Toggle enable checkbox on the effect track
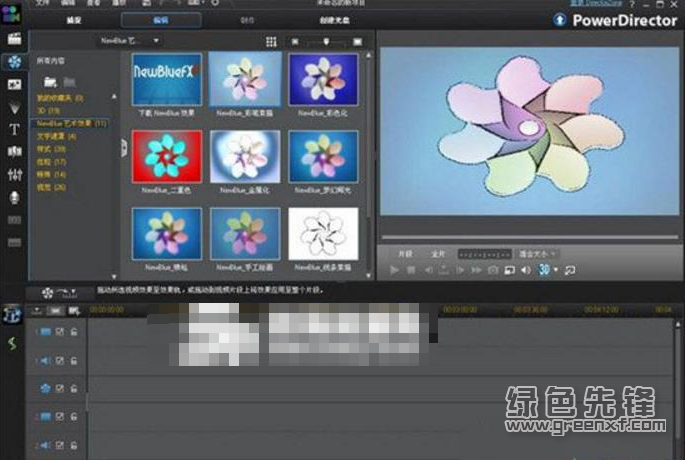 (60, 388)
